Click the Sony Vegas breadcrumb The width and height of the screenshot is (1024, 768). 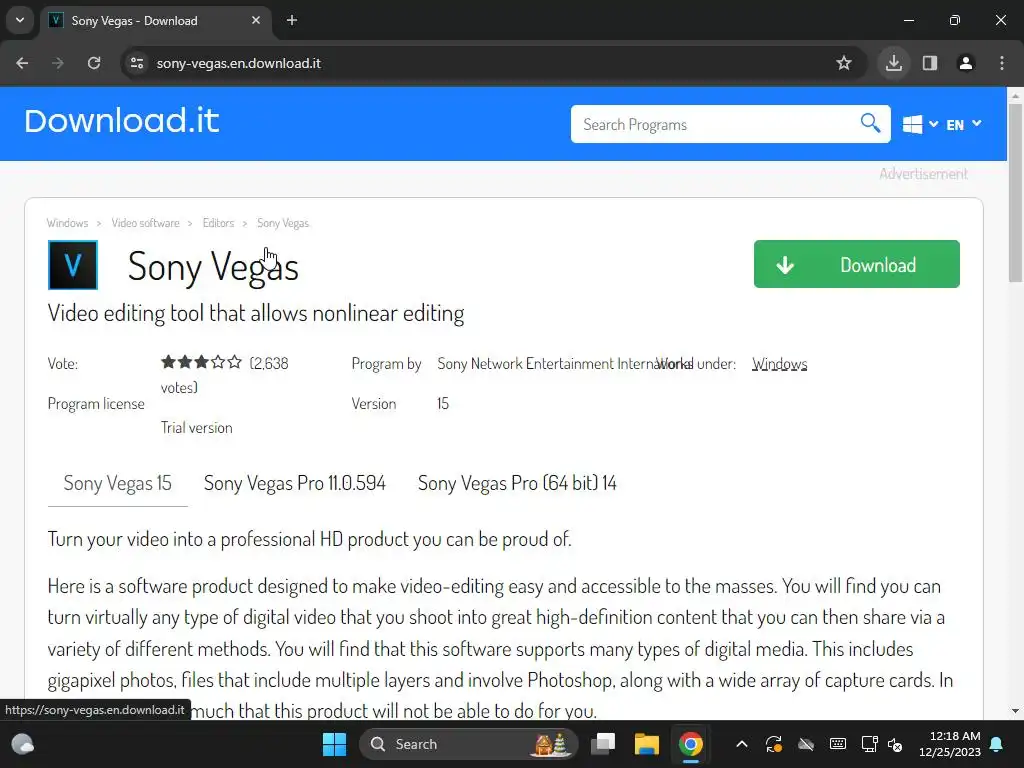coord(283,223)
